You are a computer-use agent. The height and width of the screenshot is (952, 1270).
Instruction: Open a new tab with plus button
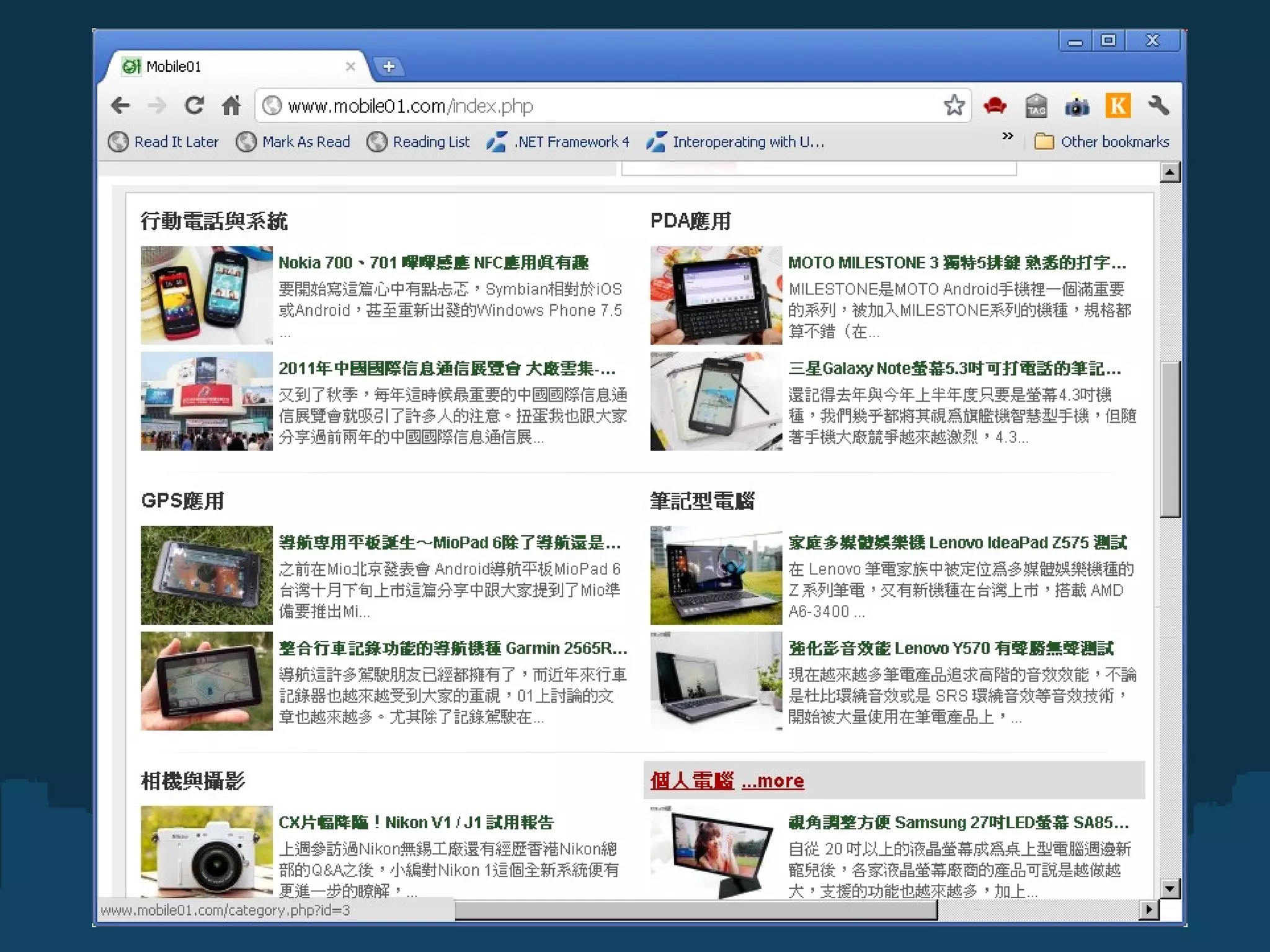389,66
